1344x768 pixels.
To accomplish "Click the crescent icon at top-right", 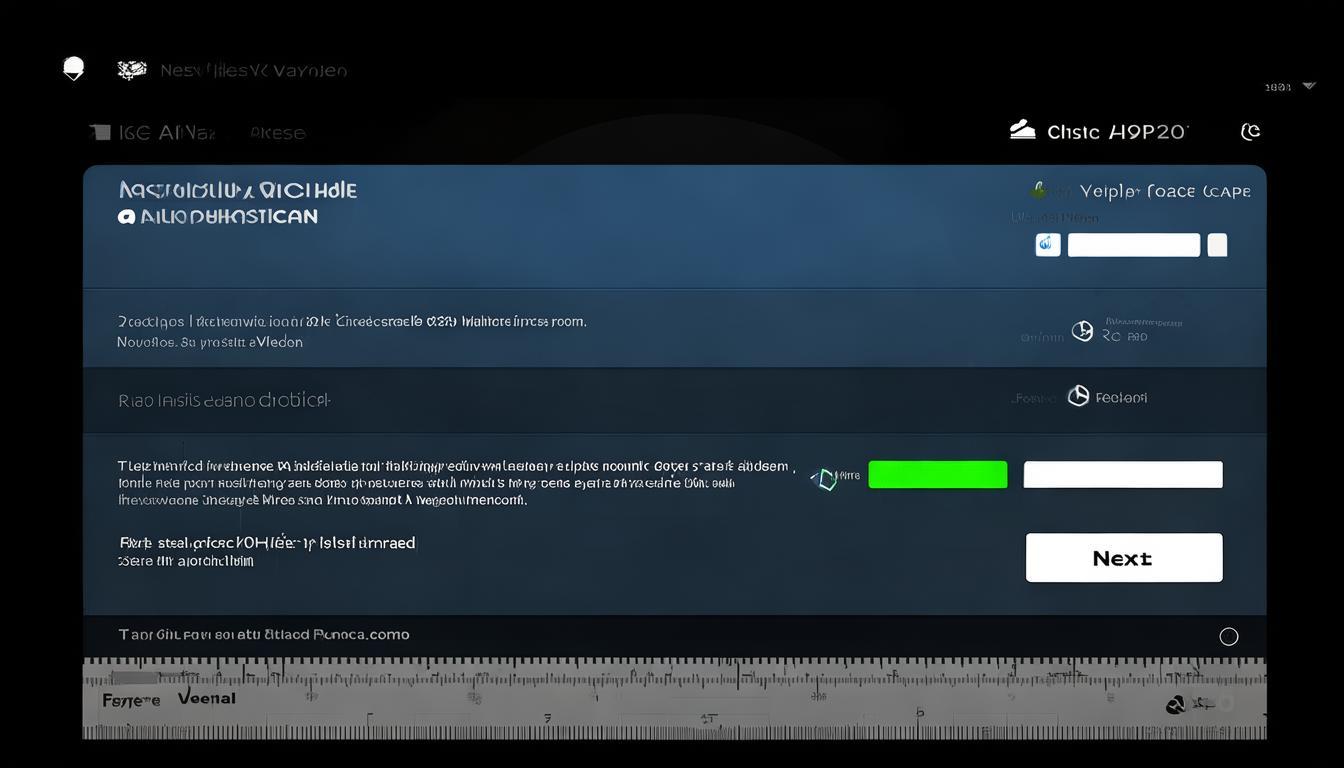I will point(1250,131).
